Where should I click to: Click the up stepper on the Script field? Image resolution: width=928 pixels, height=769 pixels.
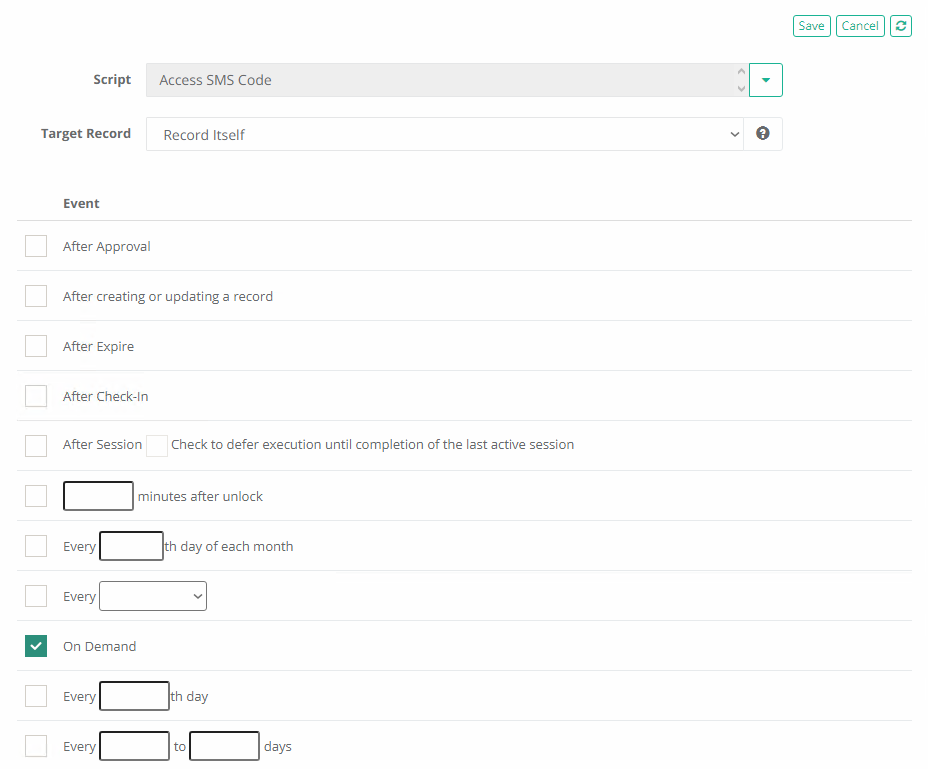tap(740, 72)
